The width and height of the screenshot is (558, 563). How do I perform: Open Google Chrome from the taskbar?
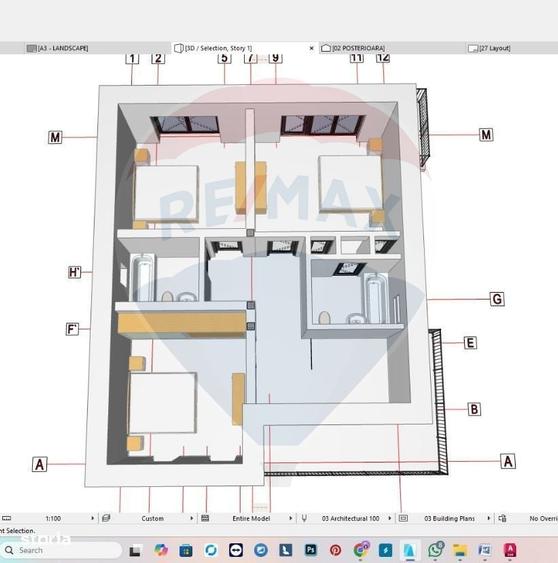[361, 549]
